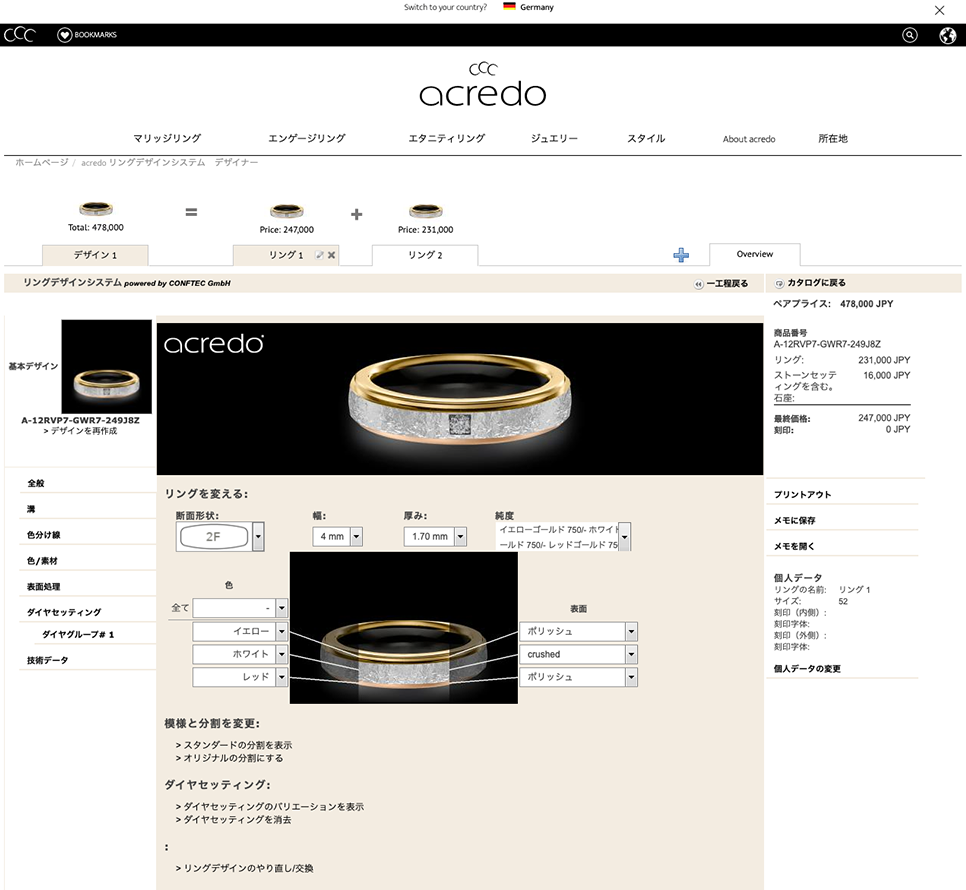Screen dimensions: 966x890
Task: Select 表面処理 in left sidebar
Action: pos(44,586)
